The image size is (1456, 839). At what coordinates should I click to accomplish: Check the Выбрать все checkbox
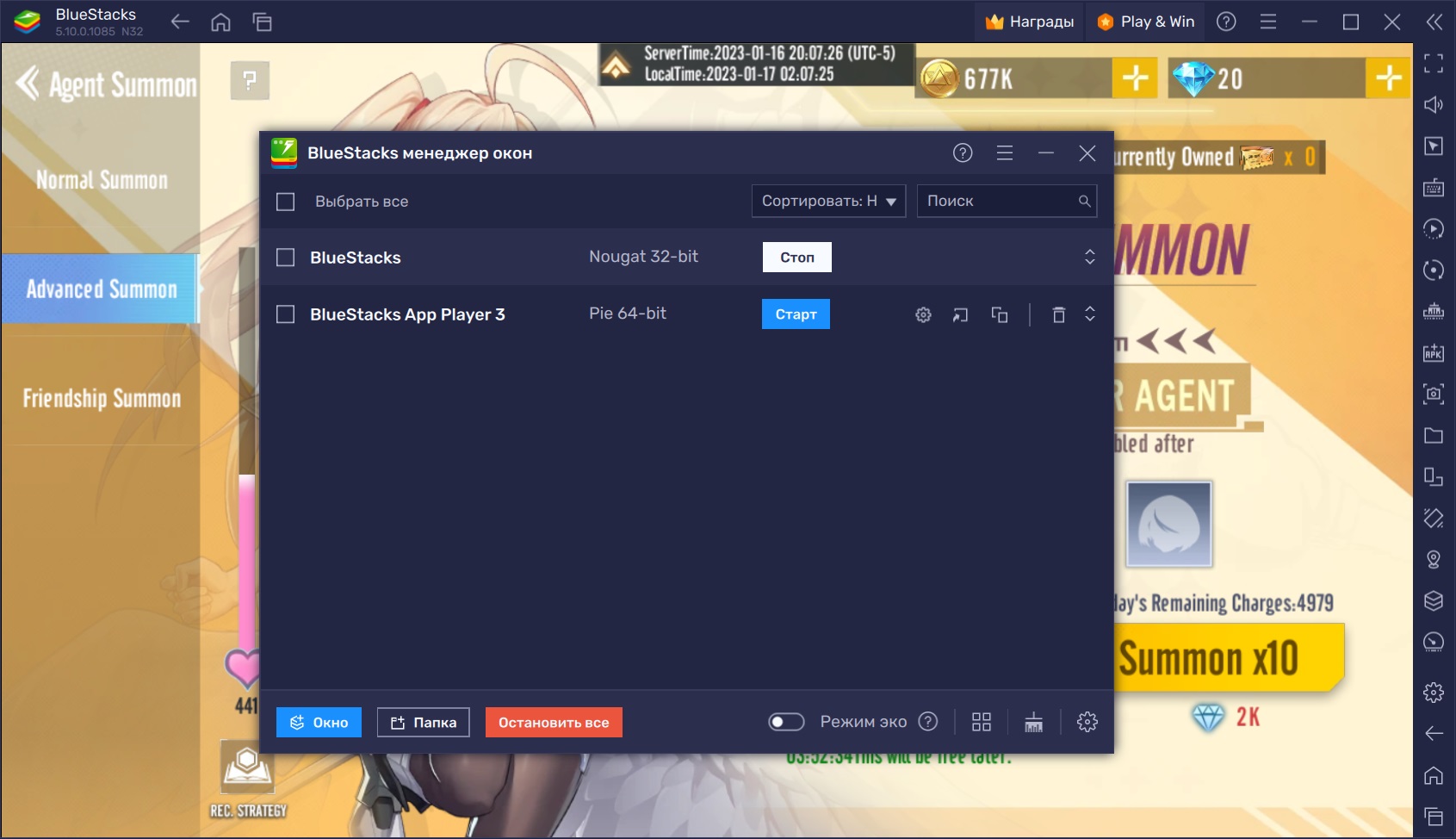pyautogui.click(x=285, y=202)
